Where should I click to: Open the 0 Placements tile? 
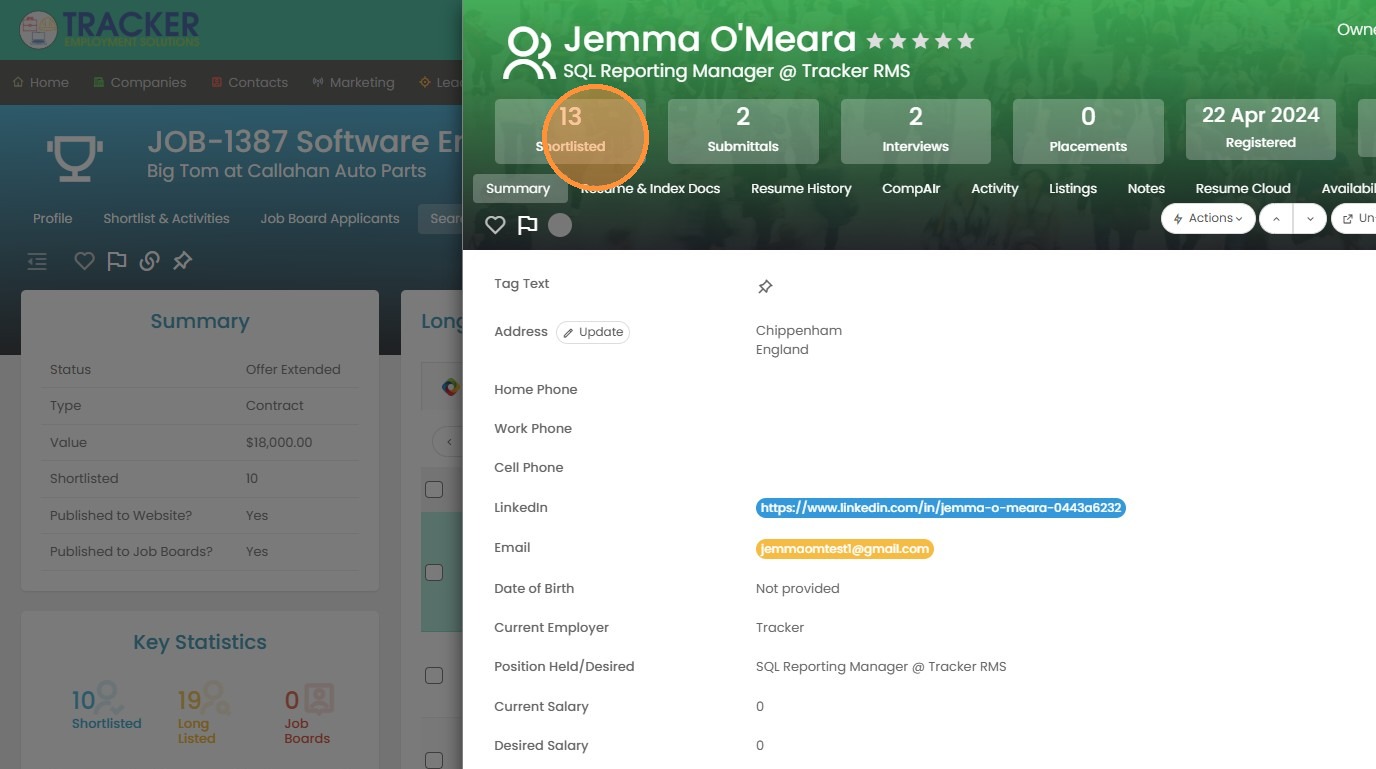coord(1088,131)
